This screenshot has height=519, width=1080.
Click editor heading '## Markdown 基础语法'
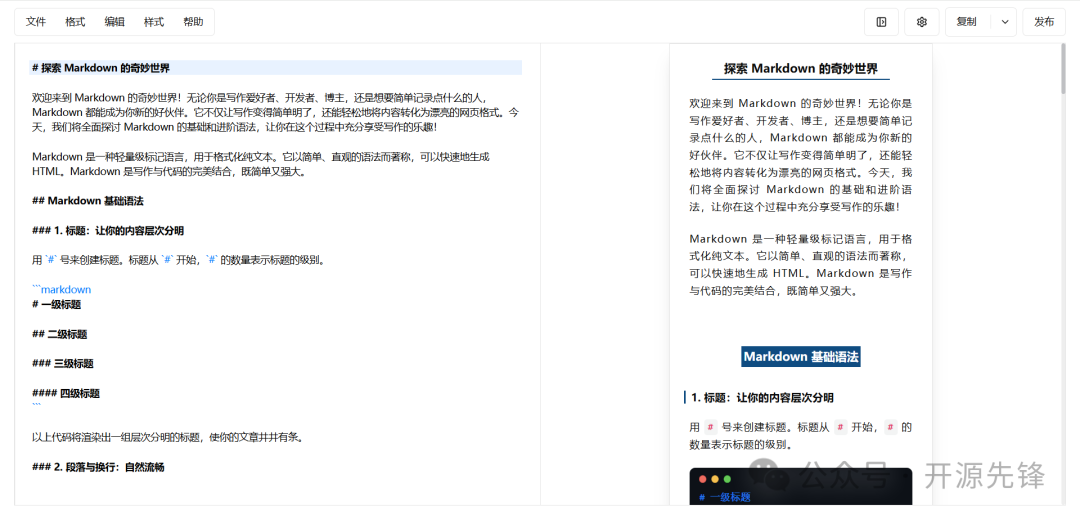point(88,201)
